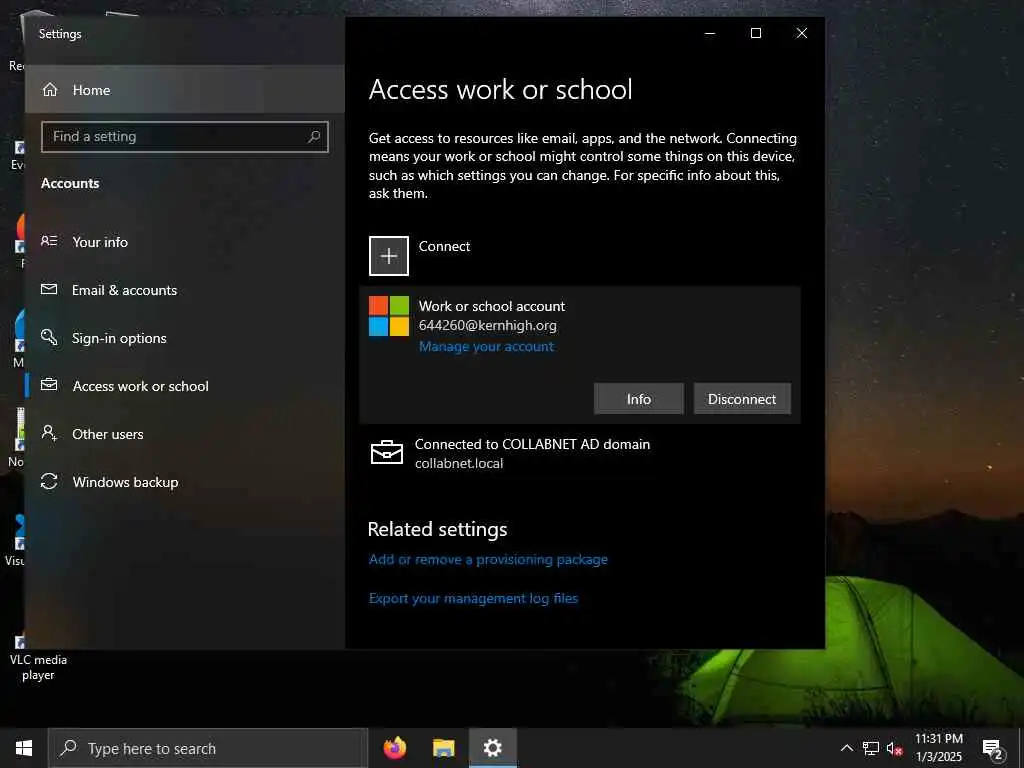The width and height of the screenshot is (1024, 768).
Task: Open Add or remove a provisioning package
Action: click(488, 559)
